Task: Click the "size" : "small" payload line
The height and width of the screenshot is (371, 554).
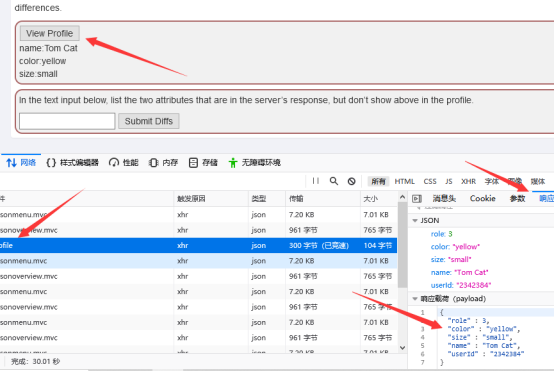Action: [479, 337]
